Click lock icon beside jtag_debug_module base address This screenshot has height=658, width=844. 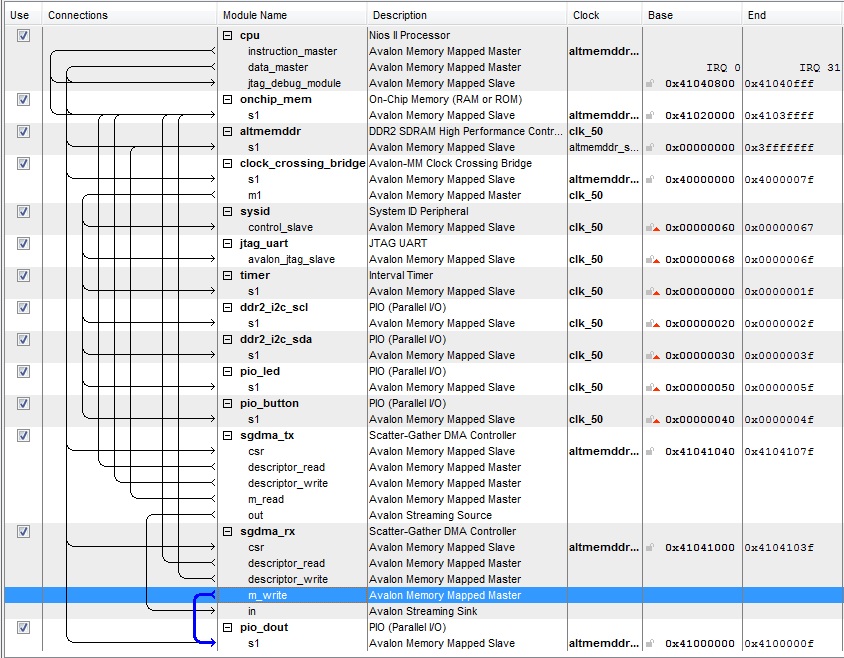651,84
